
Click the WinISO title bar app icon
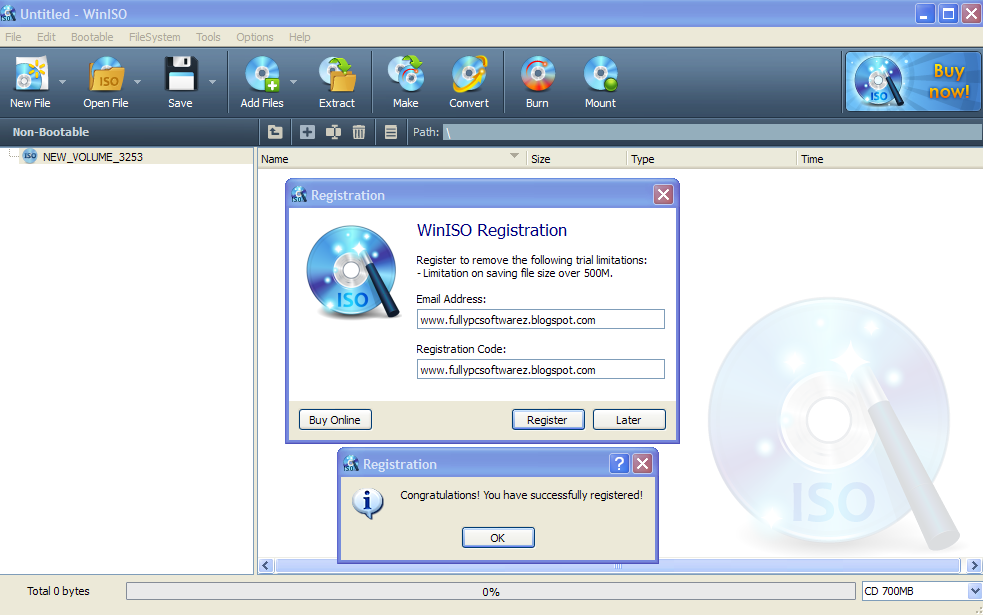pyautogui.click(x=8, y=13)
